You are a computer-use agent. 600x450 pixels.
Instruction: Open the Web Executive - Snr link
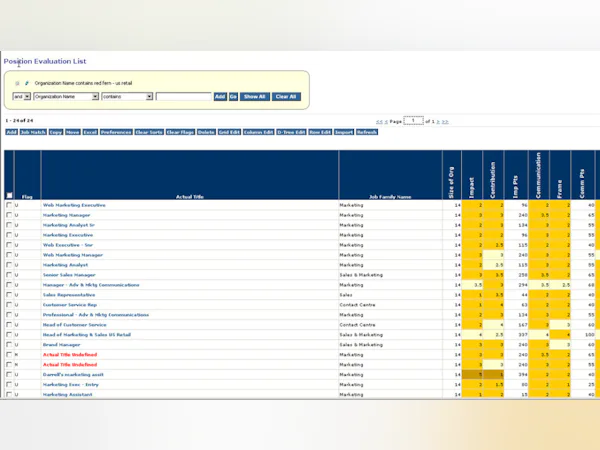(x=68, y=245)
